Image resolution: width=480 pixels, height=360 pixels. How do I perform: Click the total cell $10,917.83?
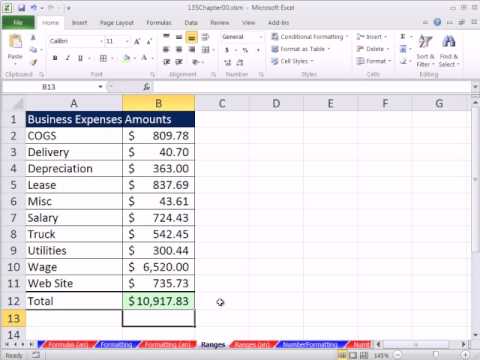tap(159, 301)
